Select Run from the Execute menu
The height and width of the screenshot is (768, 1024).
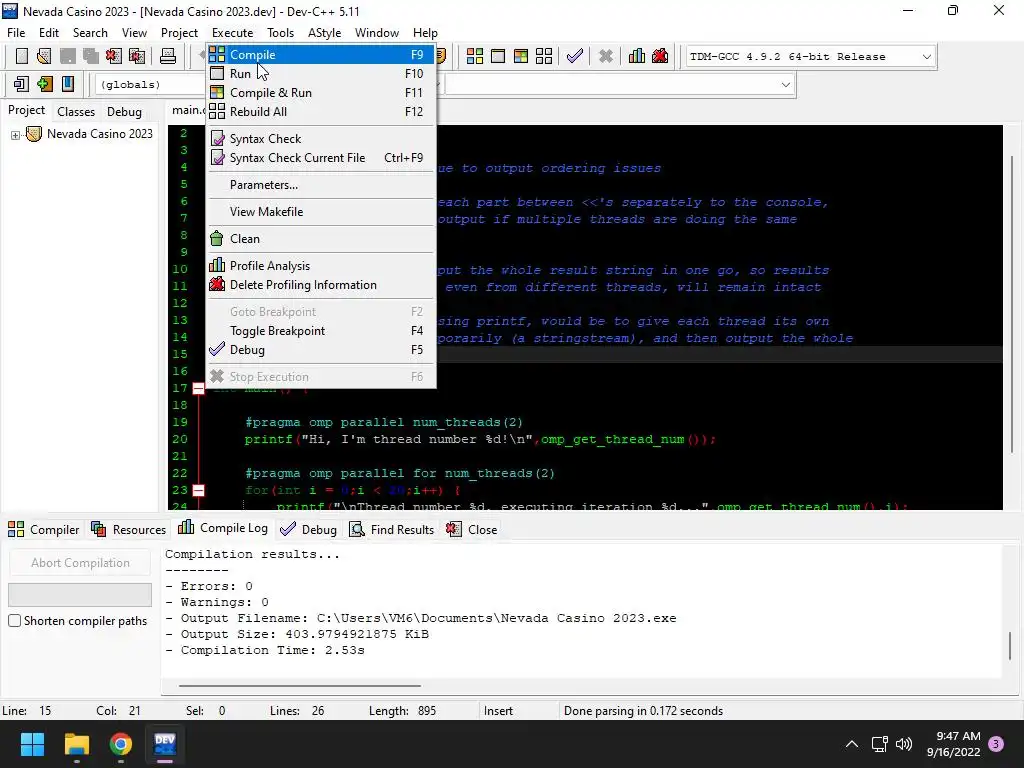coord(321,74)
